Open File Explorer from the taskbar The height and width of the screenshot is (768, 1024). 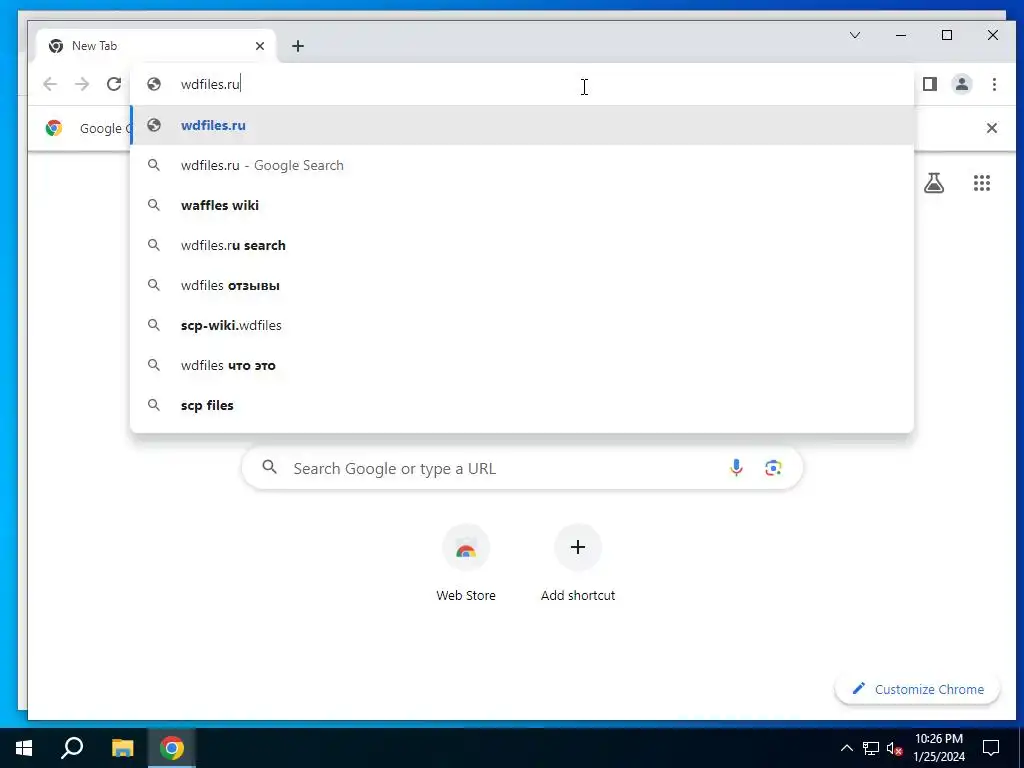(122, 748)
